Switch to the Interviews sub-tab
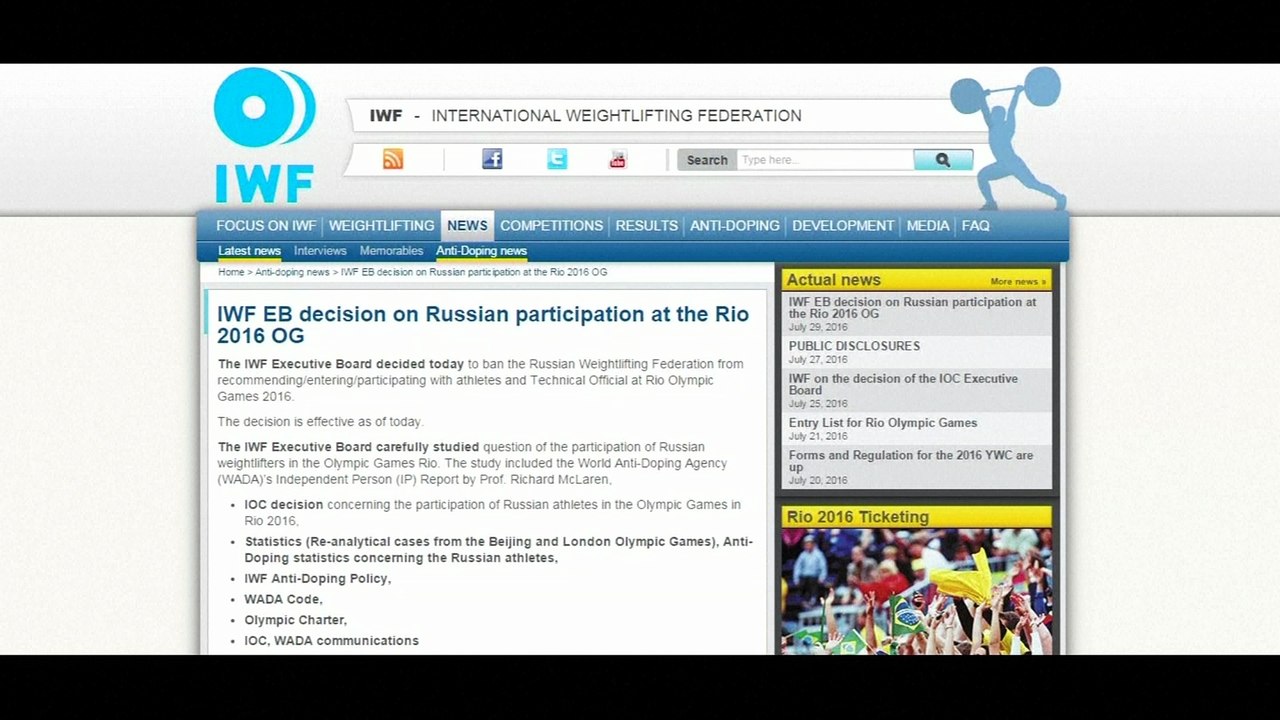 click(320, 251)
